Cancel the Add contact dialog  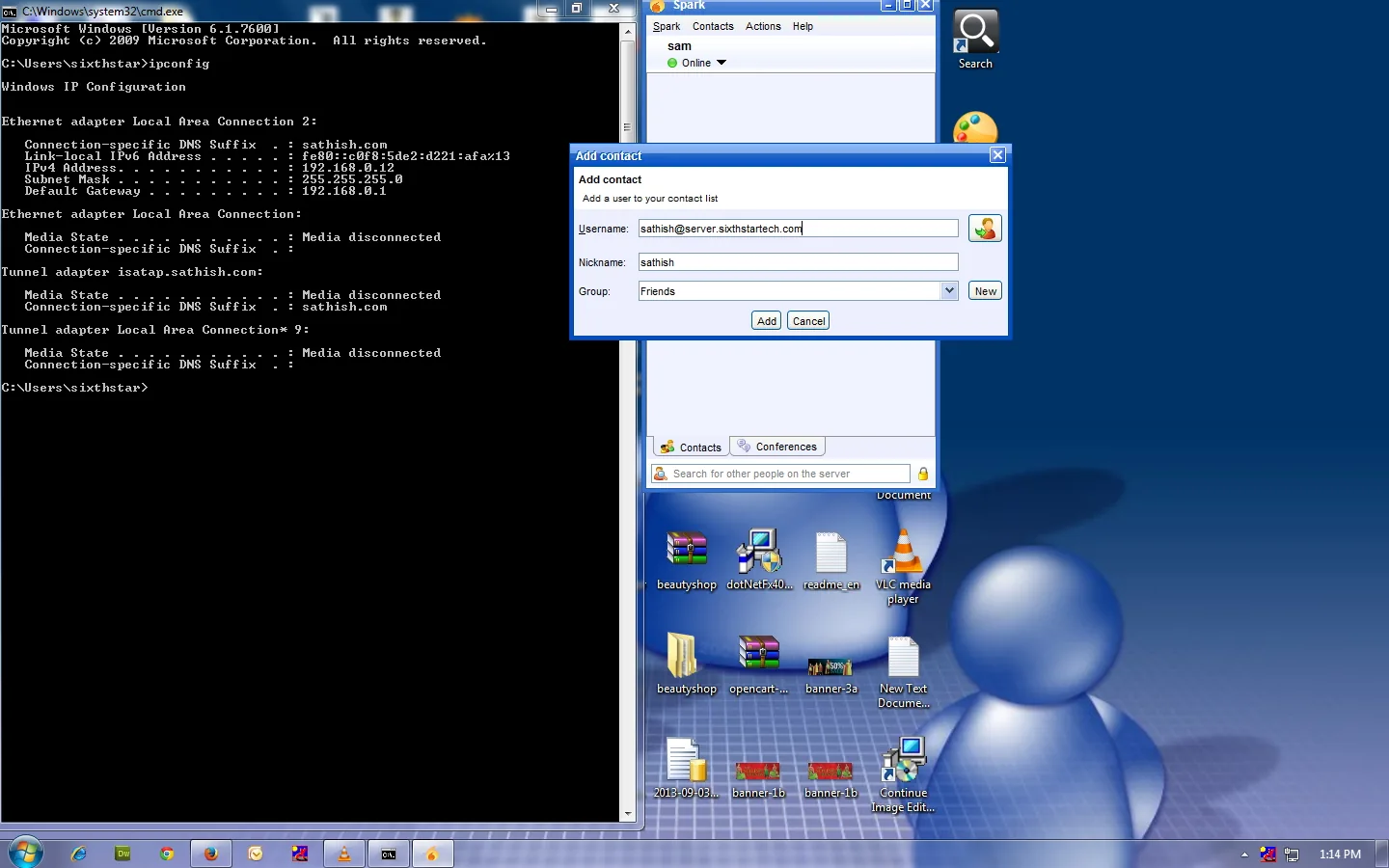(x=808, y=321)
